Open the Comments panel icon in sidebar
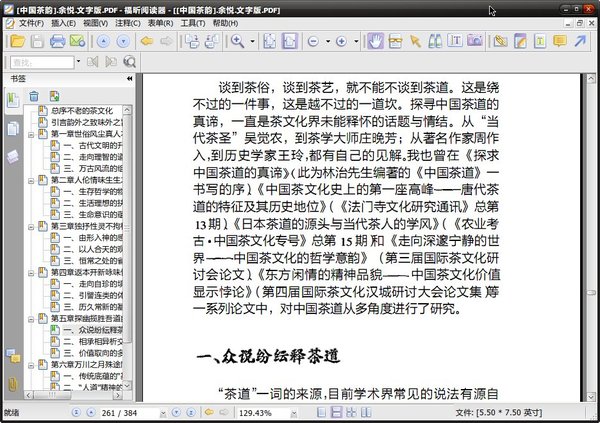 coord(13,356)
